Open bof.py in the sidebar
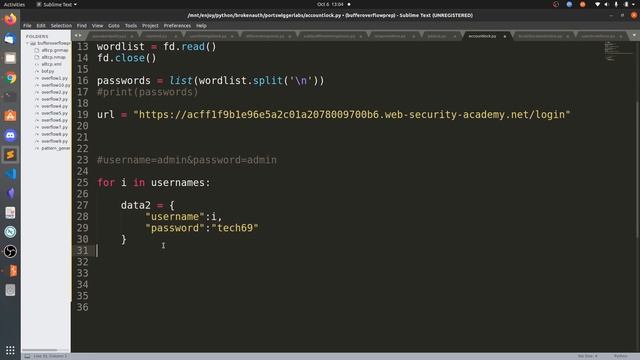Viewport: 640px width, 360px height. 47,71
